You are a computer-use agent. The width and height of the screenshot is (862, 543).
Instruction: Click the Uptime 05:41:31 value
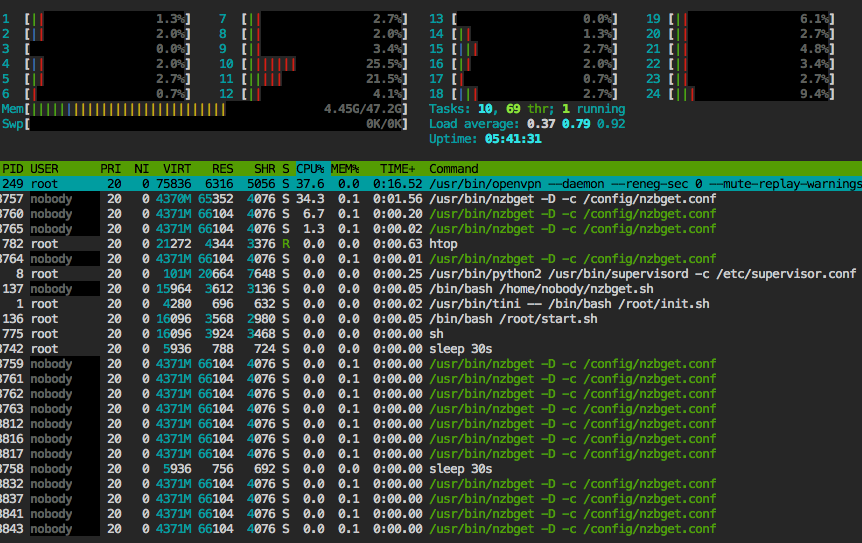pyautogui.click(x=513, y=139)
